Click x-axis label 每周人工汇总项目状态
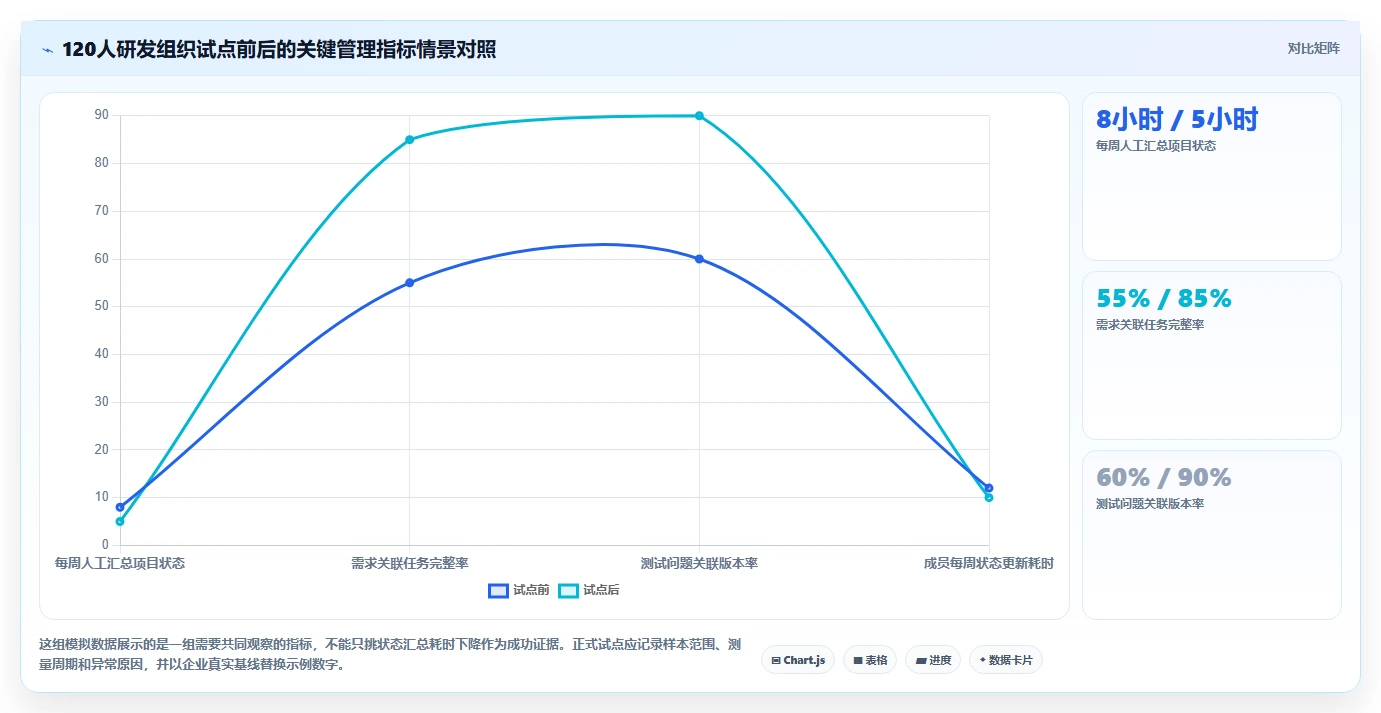The image size is (1381, 713). coord(120,563)
